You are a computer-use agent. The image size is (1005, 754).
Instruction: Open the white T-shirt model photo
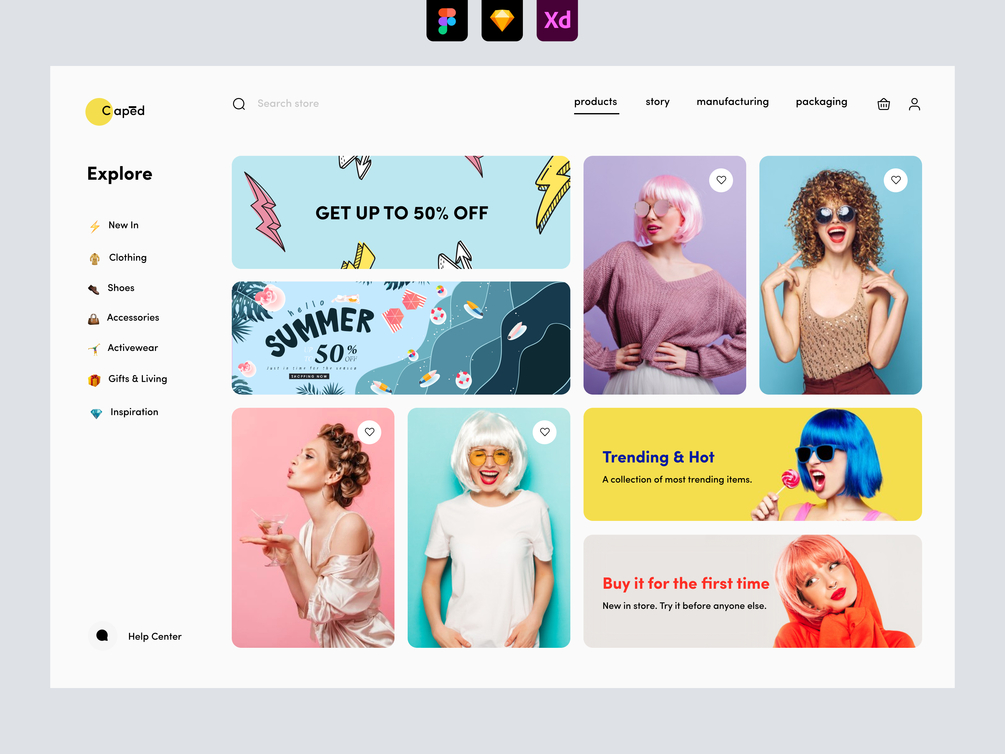click(x=488, y=528)
